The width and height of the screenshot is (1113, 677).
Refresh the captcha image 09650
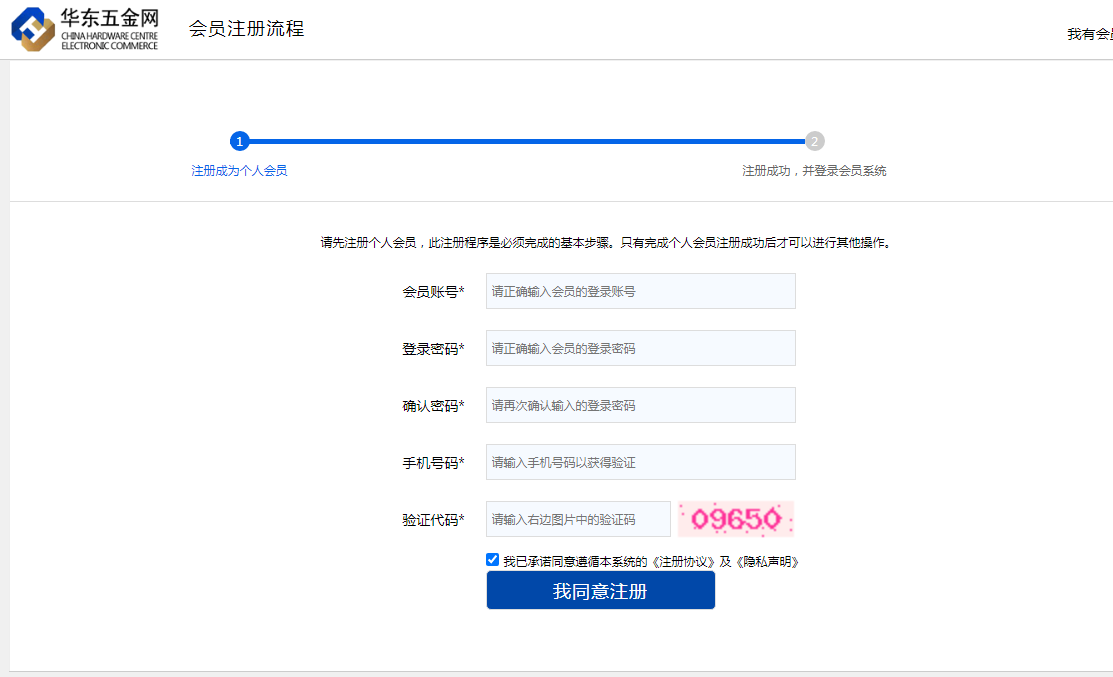pyautogui.click(x=736, y=519)
